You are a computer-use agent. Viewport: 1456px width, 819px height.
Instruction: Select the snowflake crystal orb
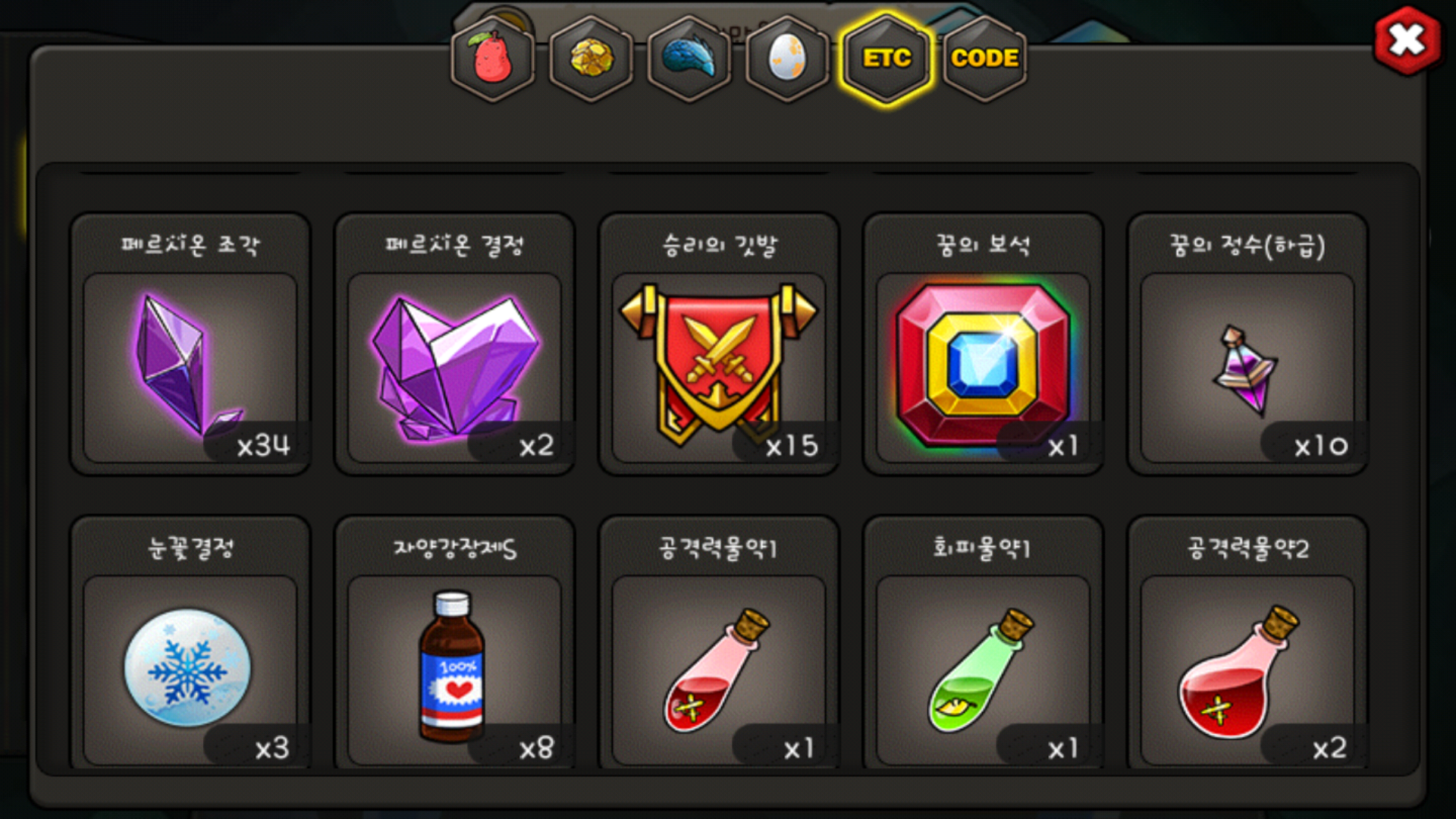(190, 670)
